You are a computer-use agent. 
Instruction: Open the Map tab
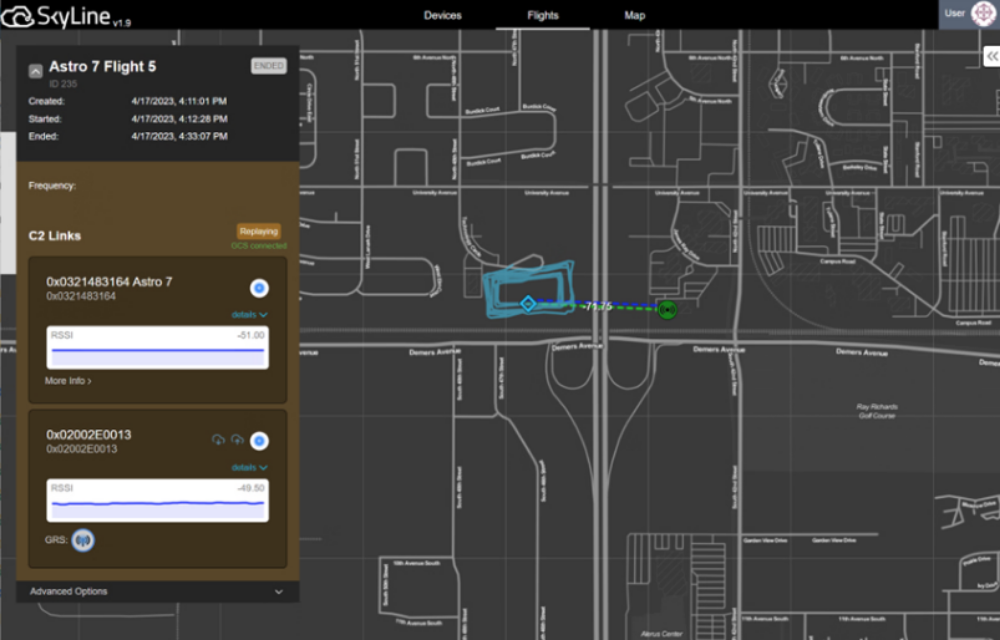tap(634, 15)
